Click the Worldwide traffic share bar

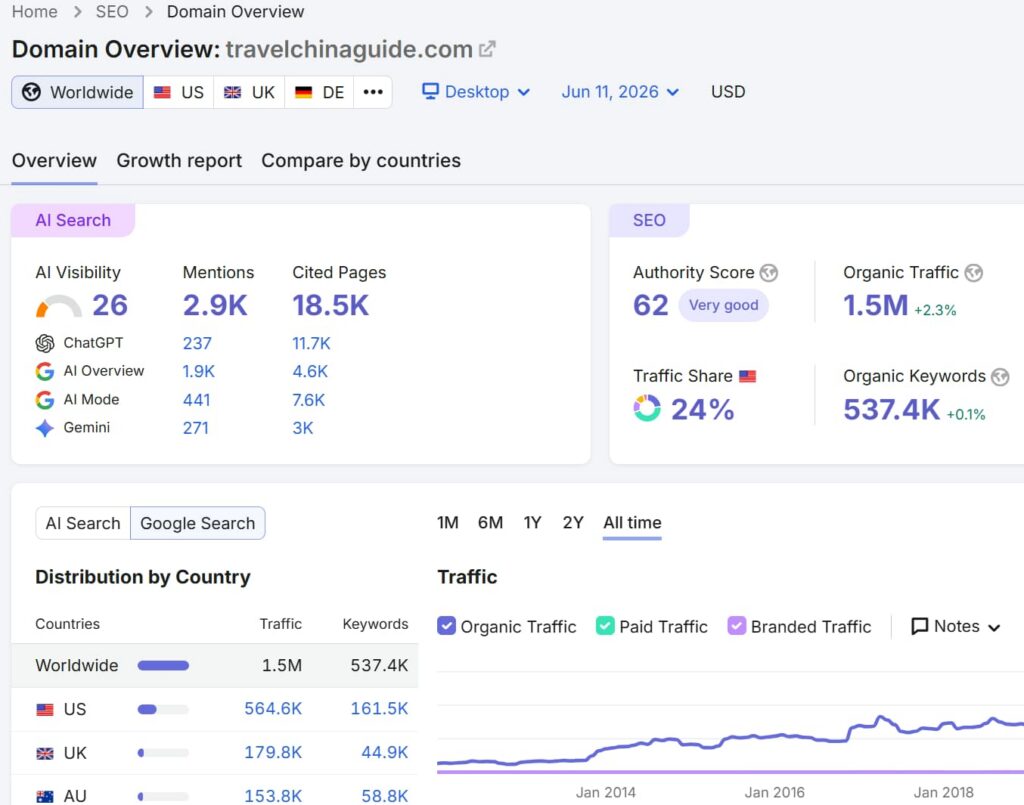tap(163, 665)
